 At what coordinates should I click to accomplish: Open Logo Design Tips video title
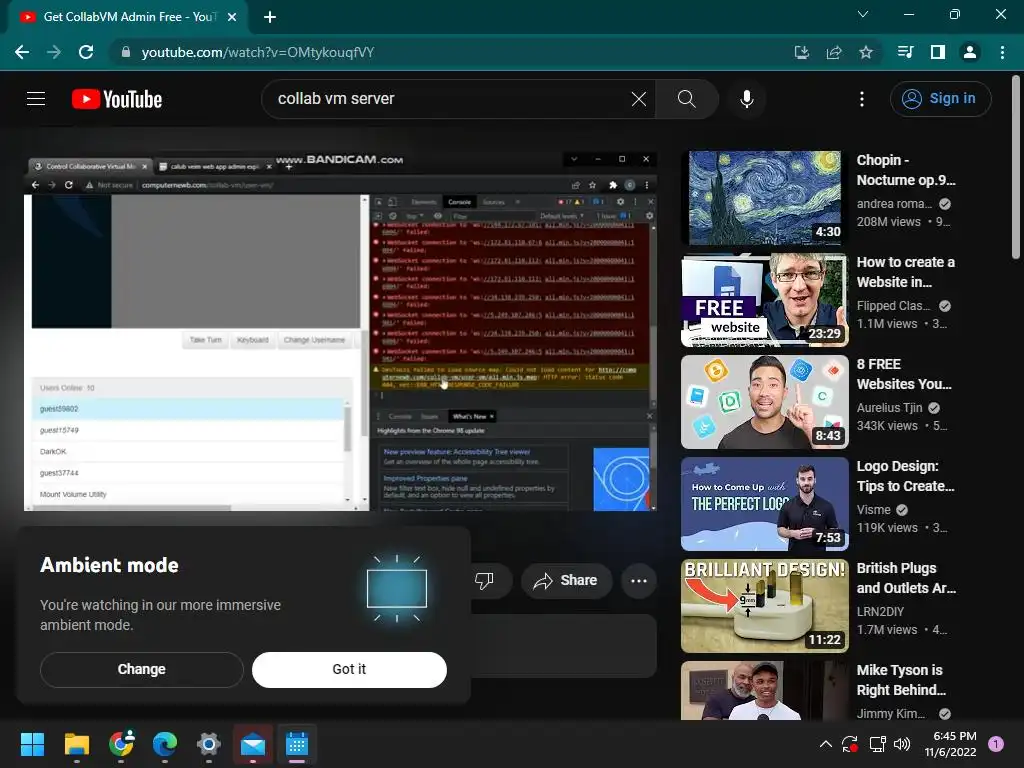coord(905,476)
